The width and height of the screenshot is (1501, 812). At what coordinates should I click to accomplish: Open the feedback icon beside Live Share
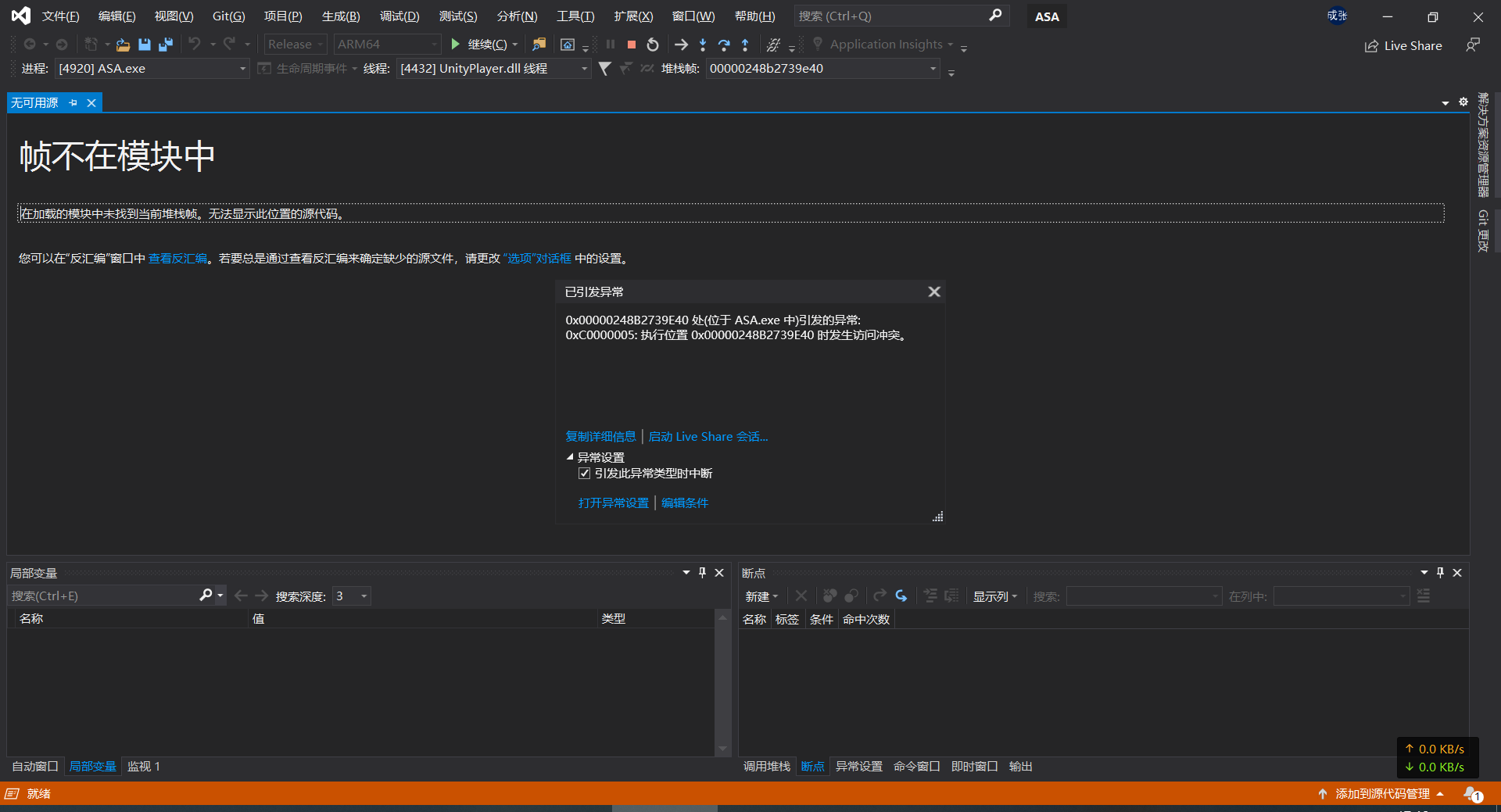1473,45
